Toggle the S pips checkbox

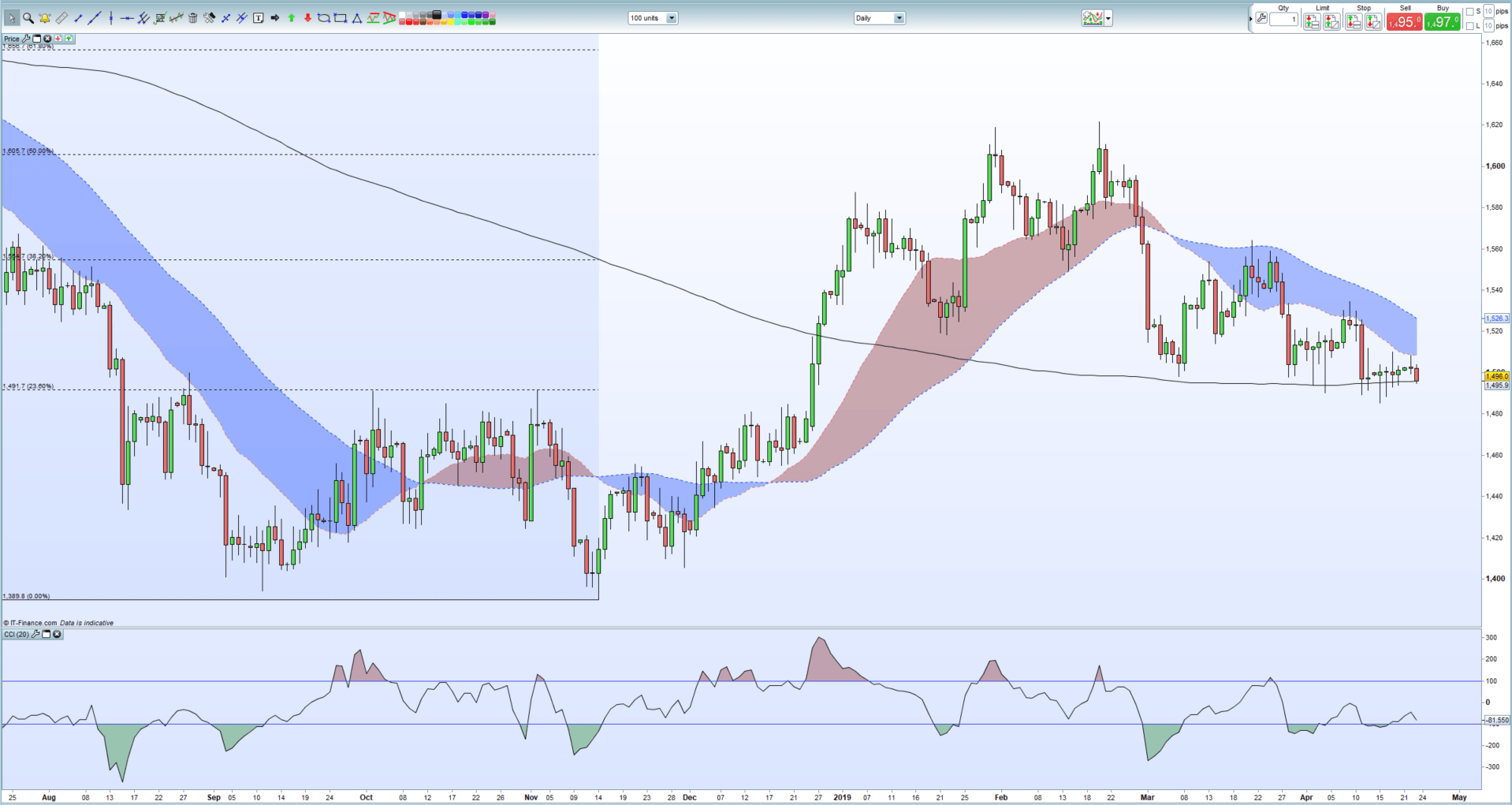pyautogui.click(x=1470, y=12)
